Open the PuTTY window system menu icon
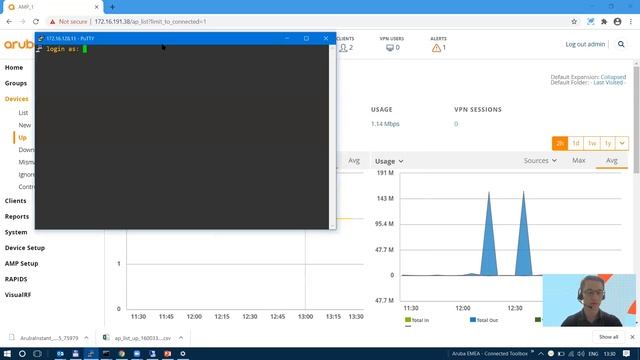 tap(40, 38)
